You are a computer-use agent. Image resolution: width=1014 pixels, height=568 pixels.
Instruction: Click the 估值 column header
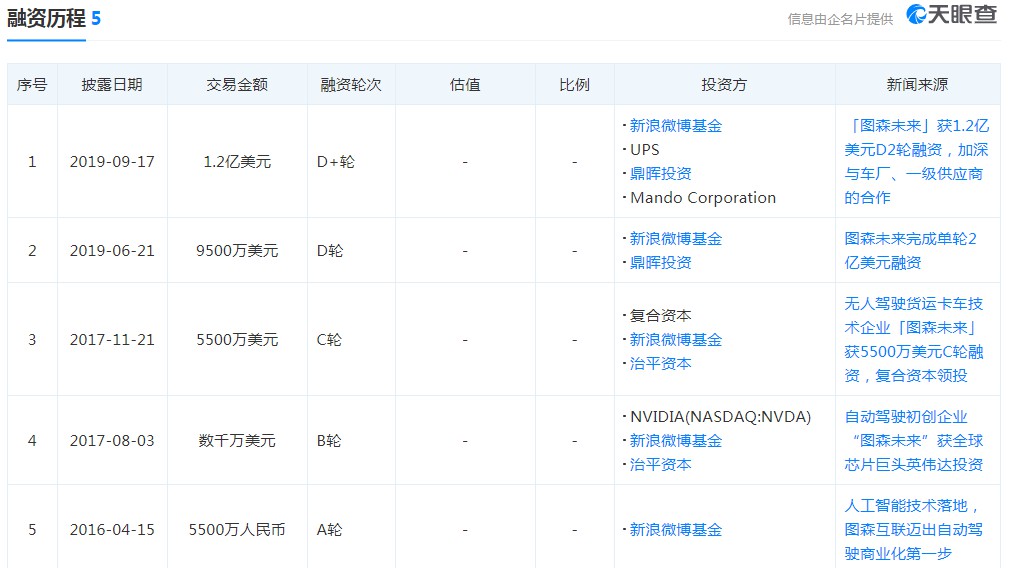[465, 85]
